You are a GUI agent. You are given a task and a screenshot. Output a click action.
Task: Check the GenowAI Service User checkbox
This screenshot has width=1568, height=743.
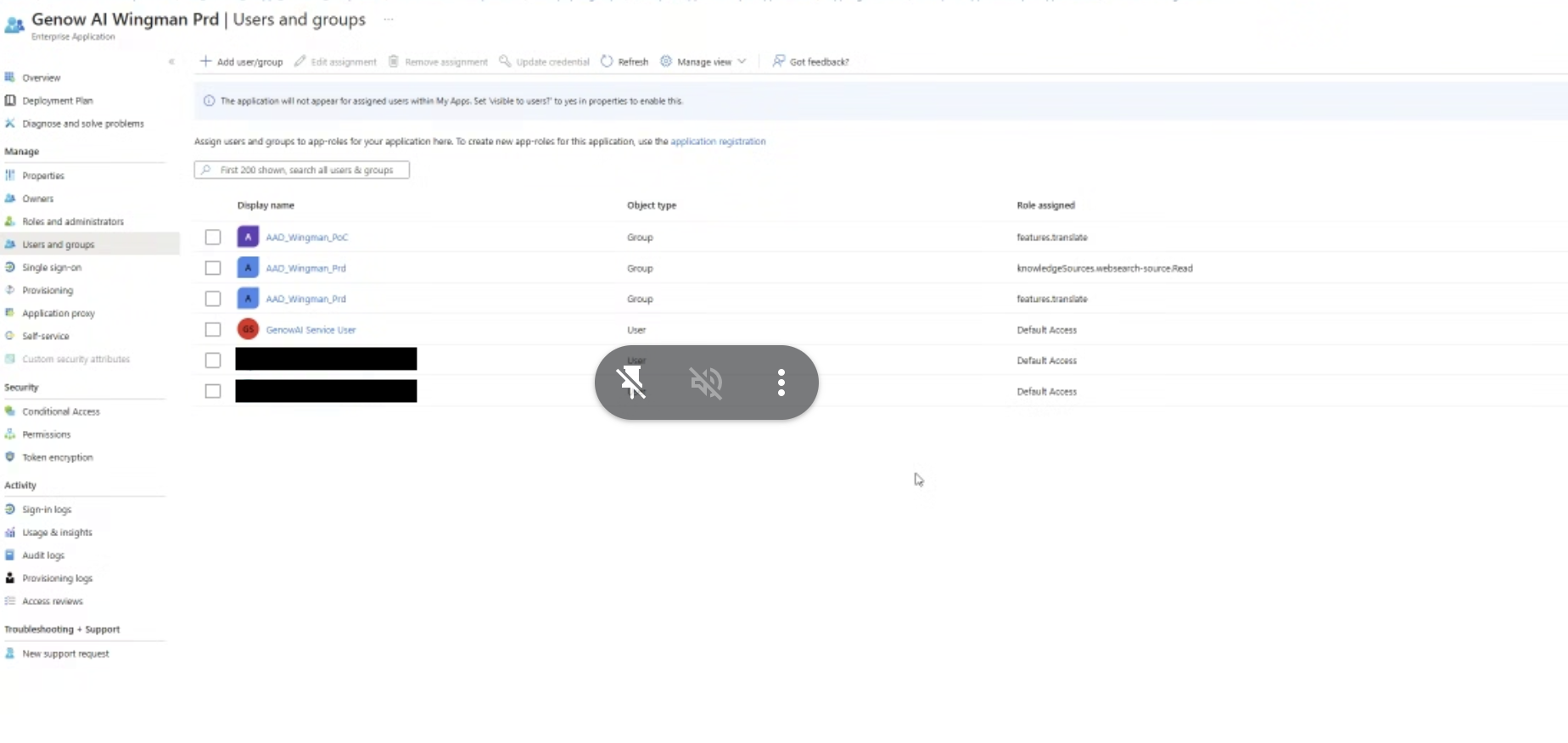(x=213, y=330)
